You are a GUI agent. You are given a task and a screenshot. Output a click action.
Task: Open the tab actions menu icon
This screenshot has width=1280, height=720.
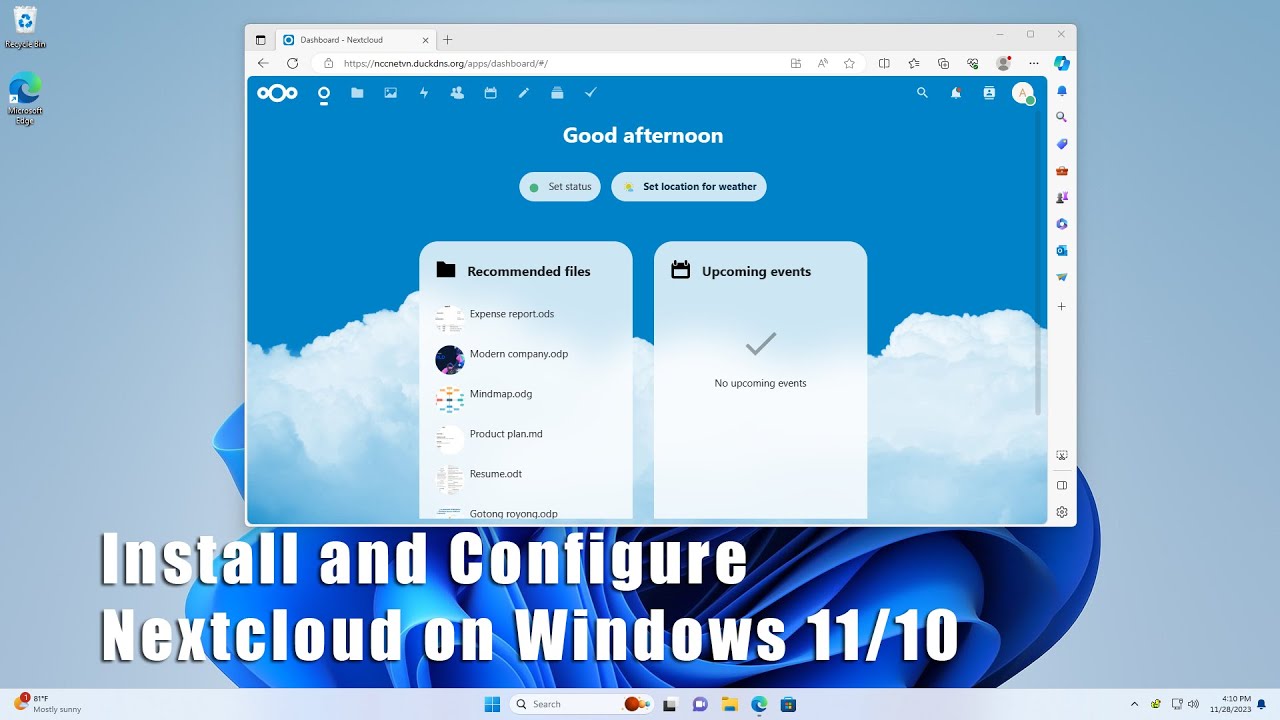tap(261, 40)
